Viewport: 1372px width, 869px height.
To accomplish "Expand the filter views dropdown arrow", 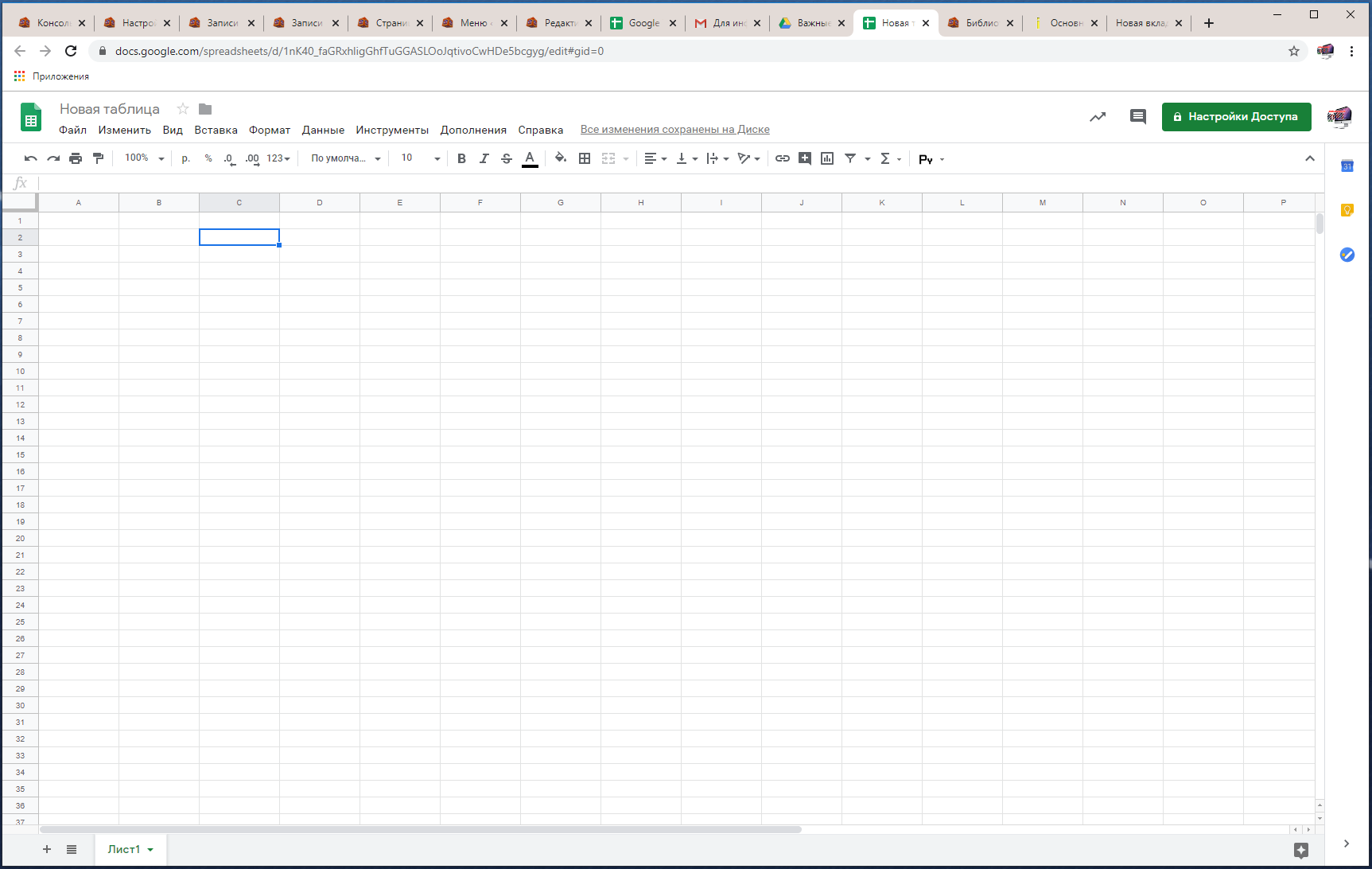I will tap(868, 159).
